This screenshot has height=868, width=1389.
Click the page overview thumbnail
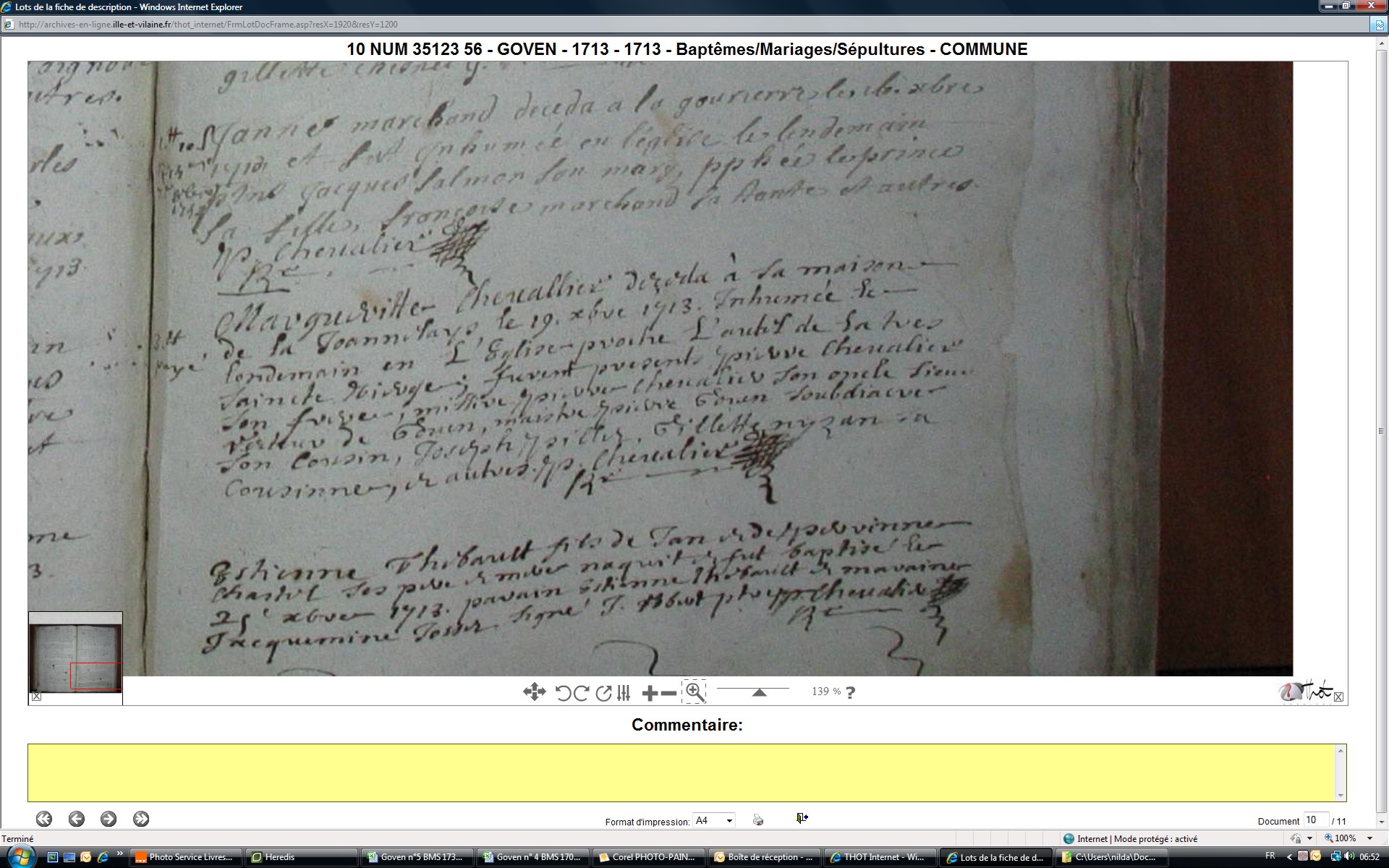click(x=75, y=652)
